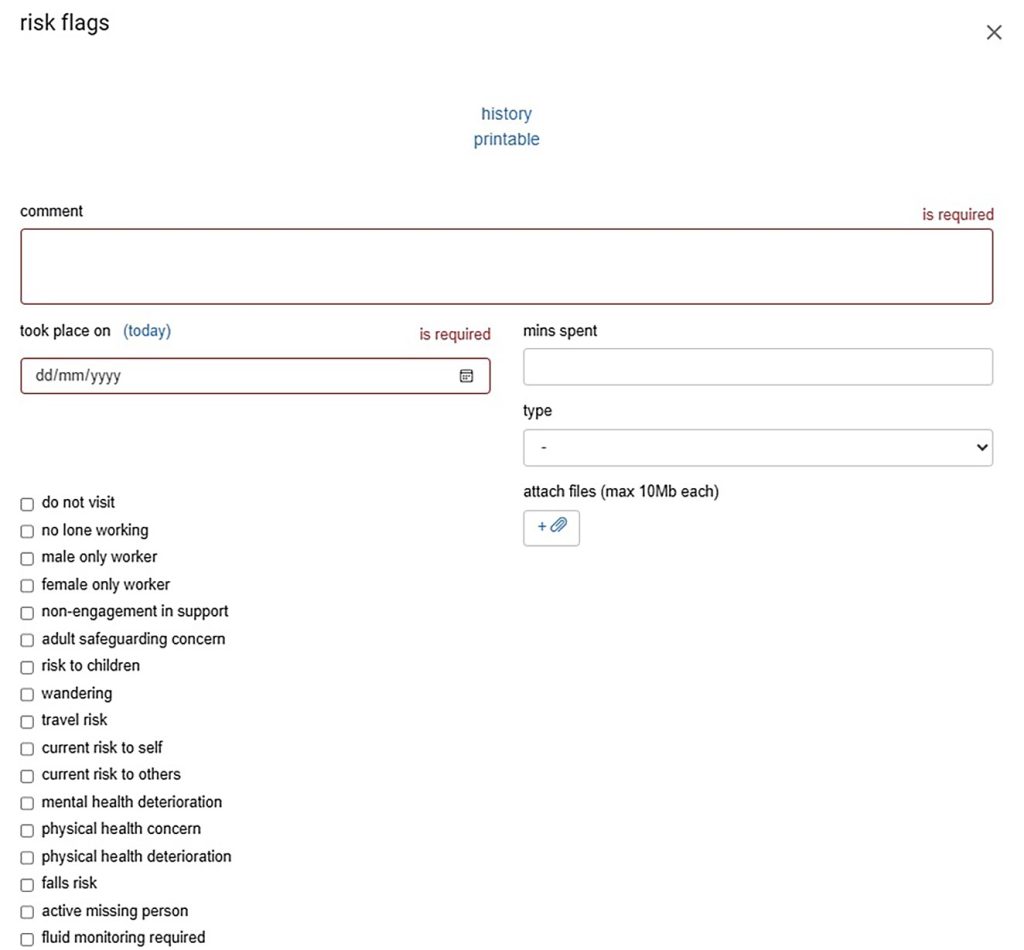Click the paperclip attach files button
Image resolution: width=1024 pixels, height=950 pixels.
coord(551,527)
